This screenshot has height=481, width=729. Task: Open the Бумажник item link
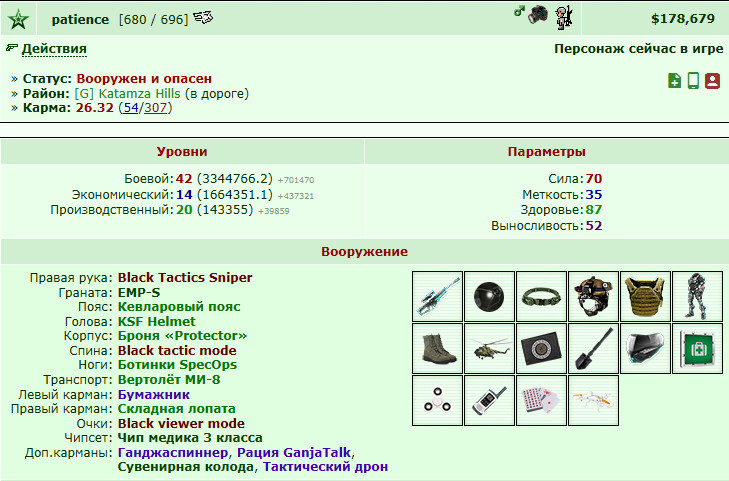(153, 395)
